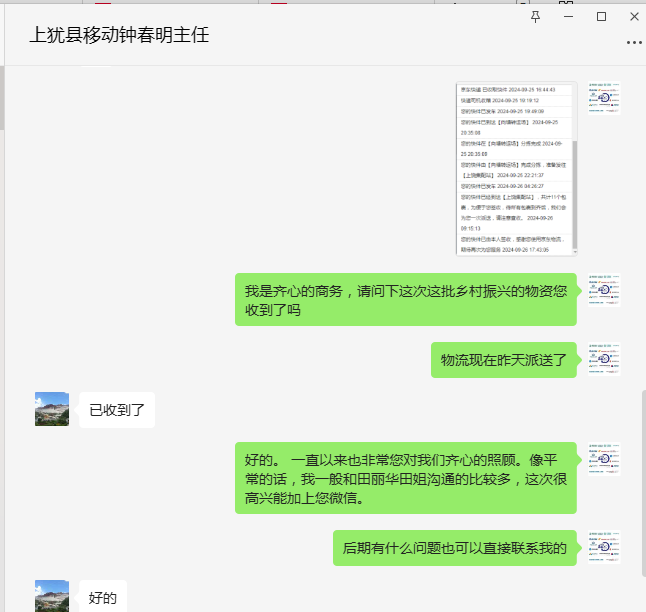Screen dimensions: 646x612
Task: Maximize the chat window
Action: [601, 17]
